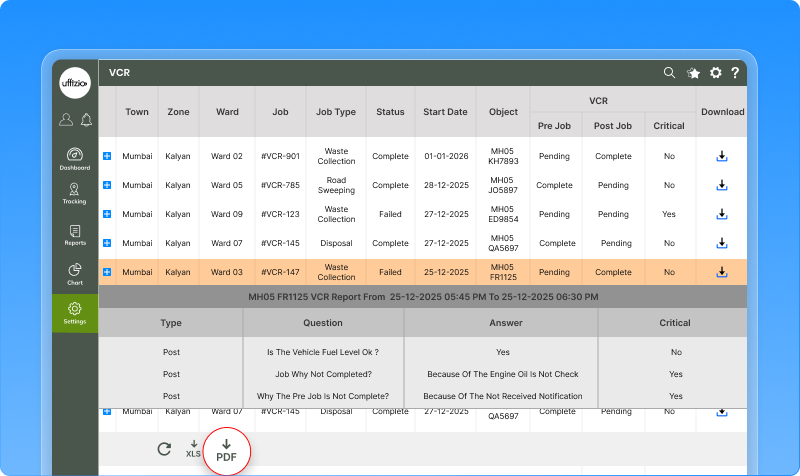Open help question mark icon
800x476 pixels.
click(x=735, y=73)
